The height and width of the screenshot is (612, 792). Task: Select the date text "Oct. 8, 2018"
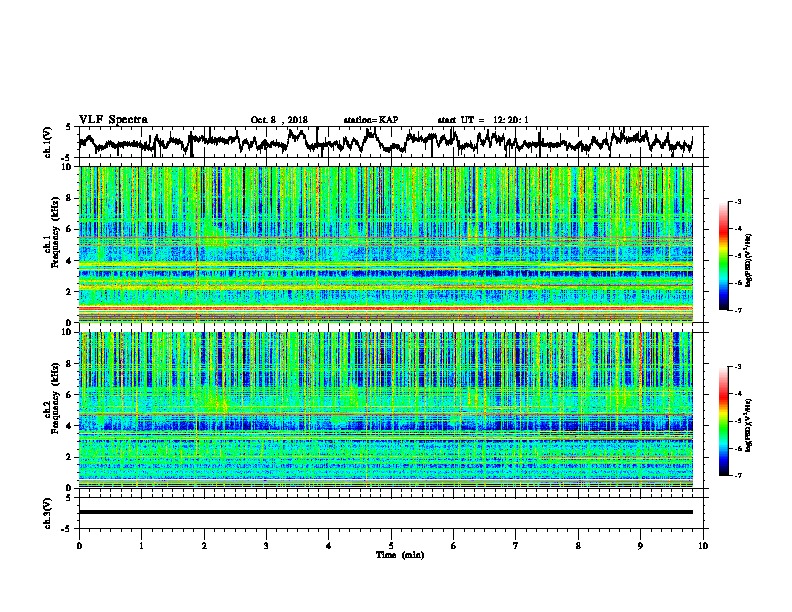click(x=279, y=120)
